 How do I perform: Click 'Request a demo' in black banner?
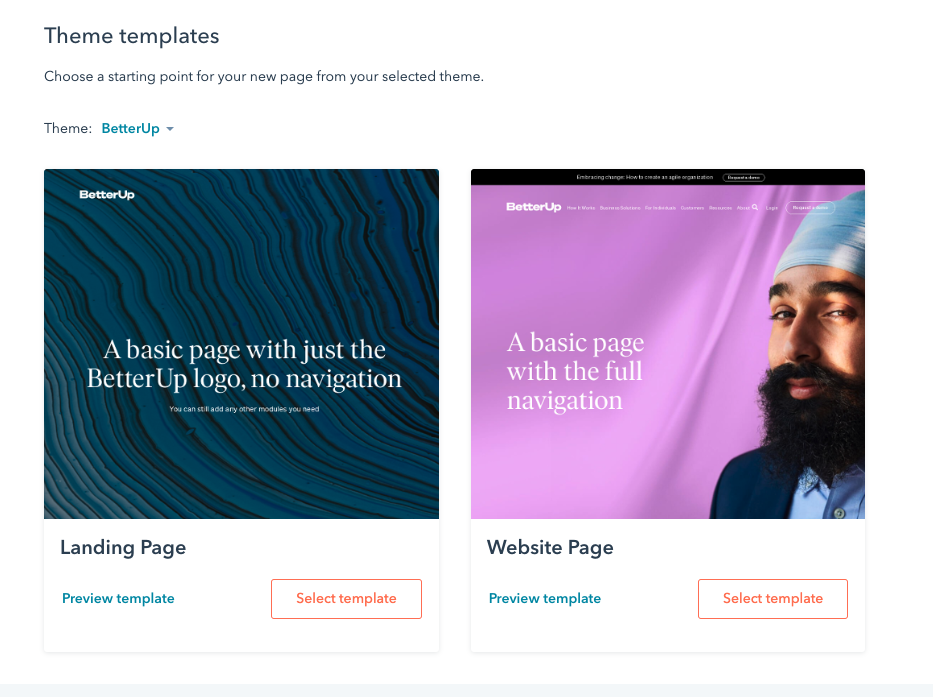tap(744, 177)
